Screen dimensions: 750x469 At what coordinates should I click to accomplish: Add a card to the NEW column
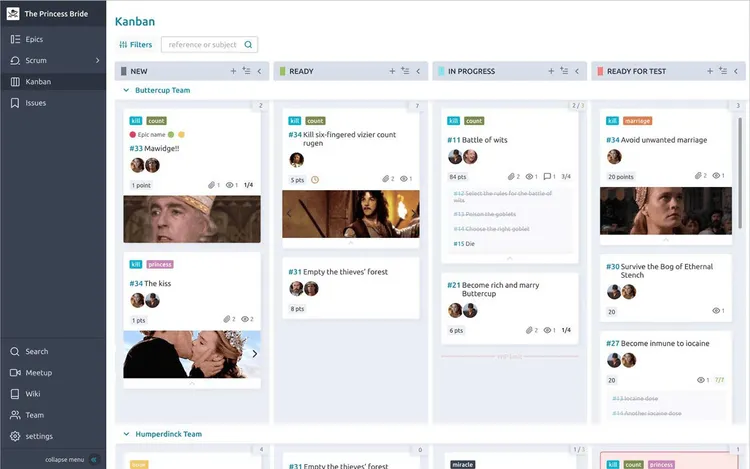233,71
